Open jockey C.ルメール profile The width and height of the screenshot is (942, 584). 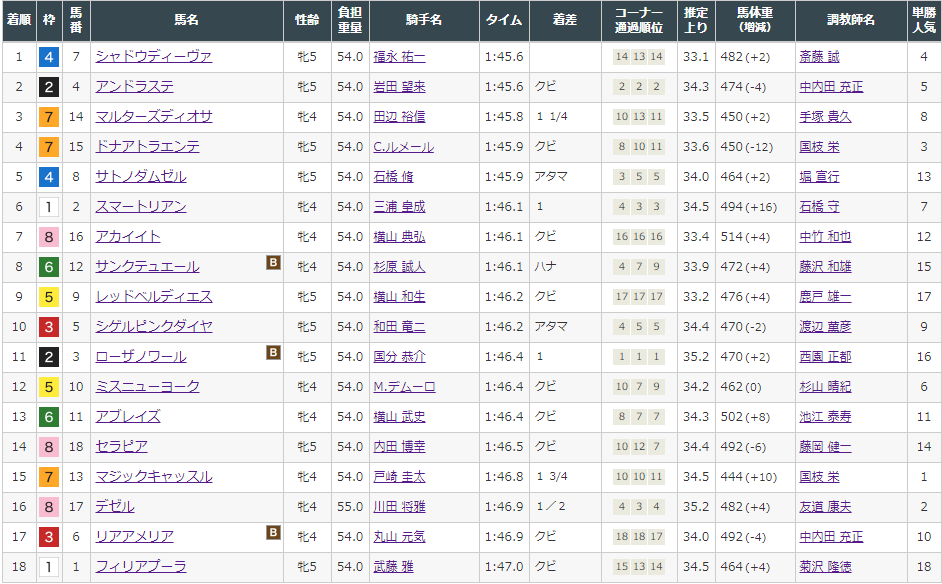pos(403,147)
